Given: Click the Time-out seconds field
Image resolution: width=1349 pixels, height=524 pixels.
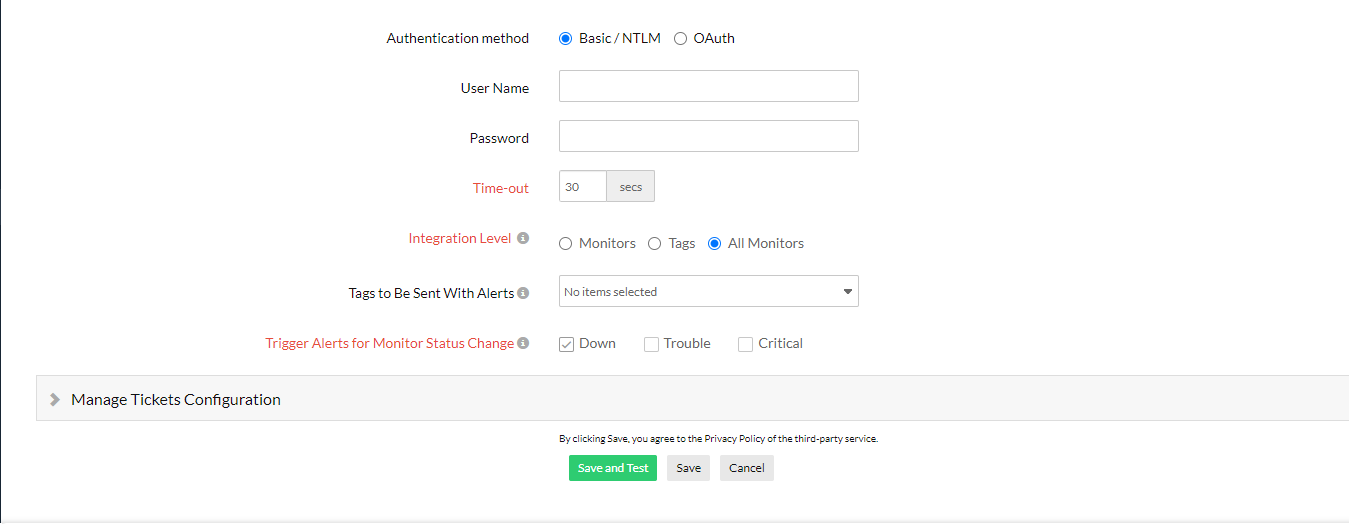Looking at the screenshot, I should click(x=582, y=187).
